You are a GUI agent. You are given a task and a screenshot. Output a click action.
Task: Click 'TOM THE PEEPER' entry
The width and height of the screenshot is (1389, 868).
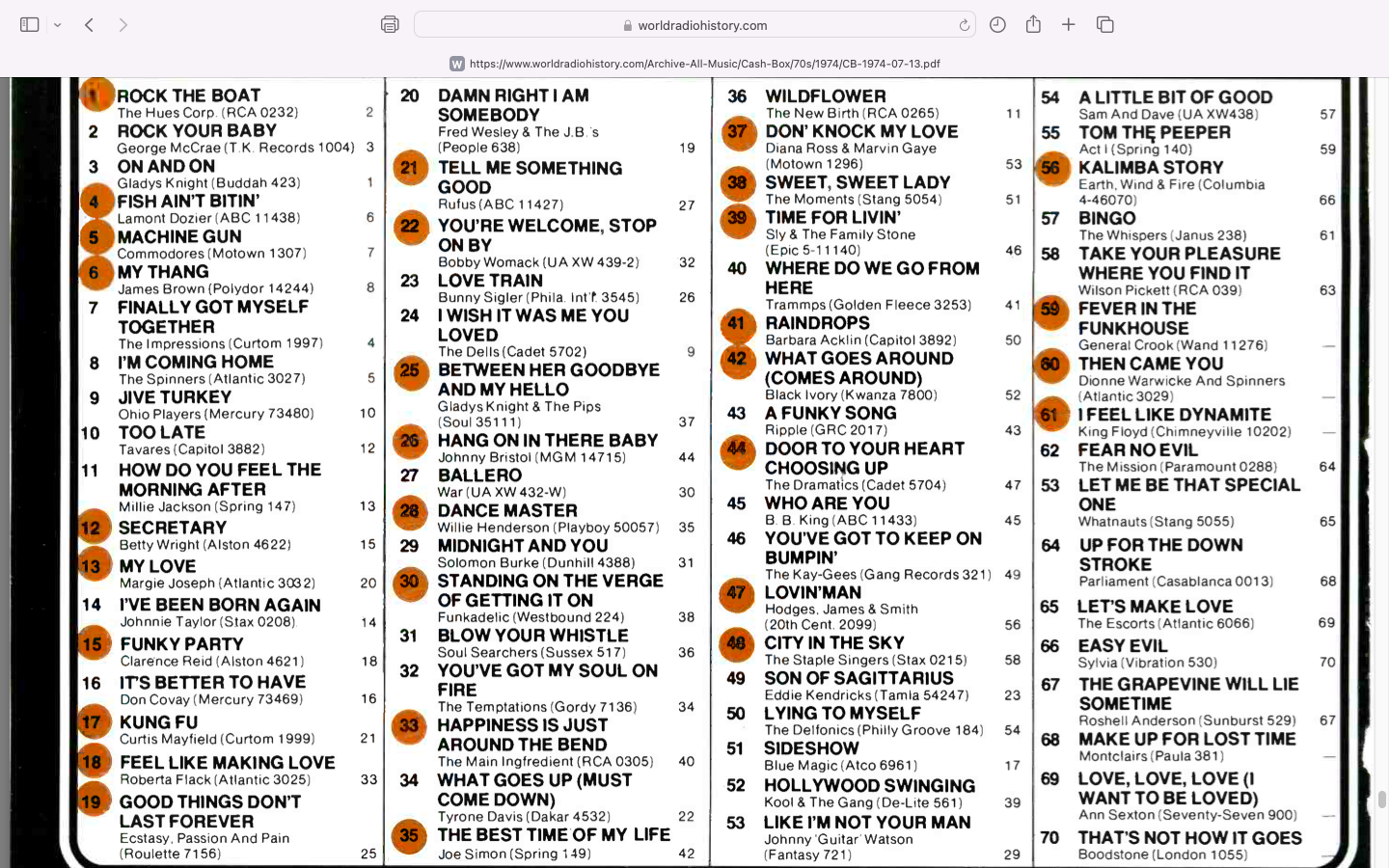coord(1155,132)
